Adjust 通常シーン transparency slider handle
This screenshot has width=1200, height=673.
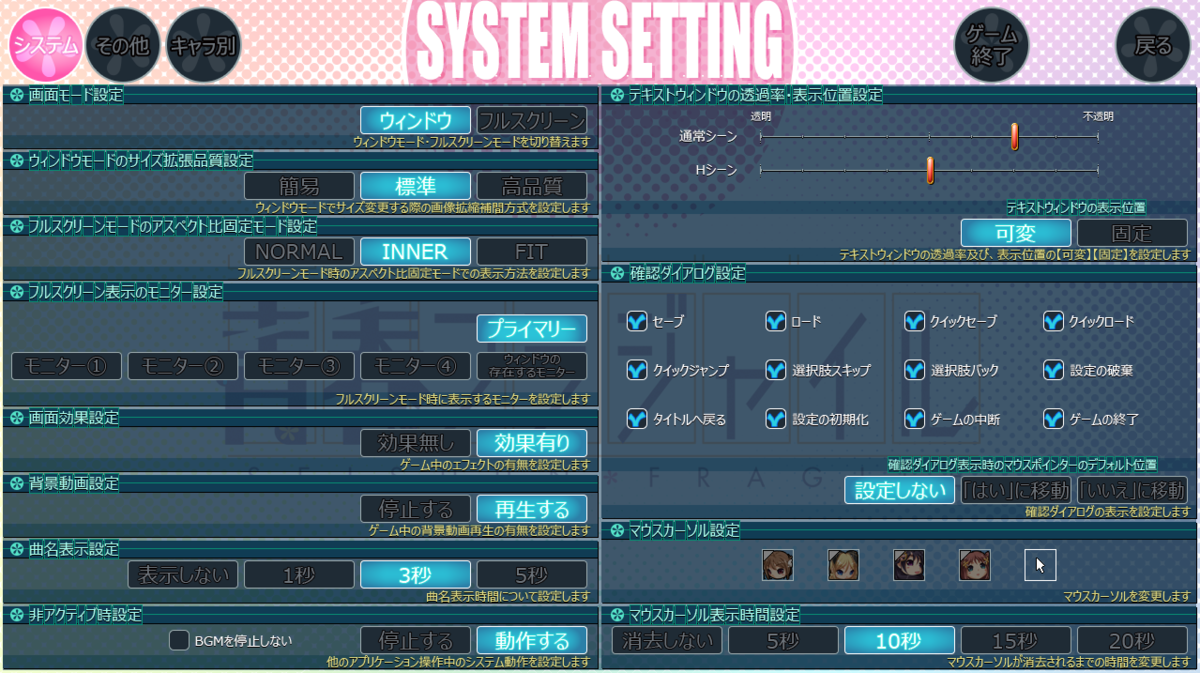click(1014, 137)
